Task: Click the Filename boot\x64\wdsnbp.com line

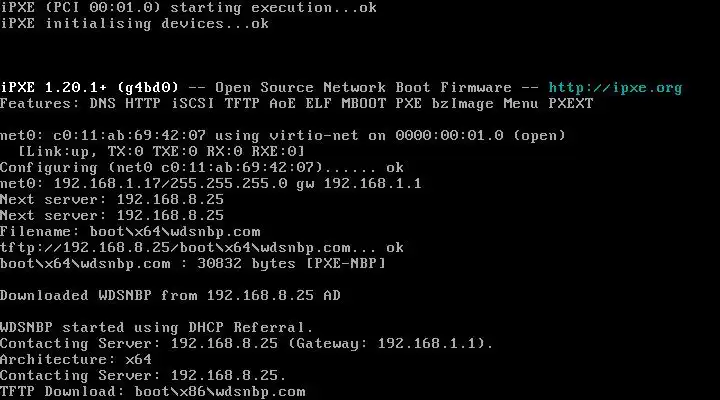Action: [130, 231]
